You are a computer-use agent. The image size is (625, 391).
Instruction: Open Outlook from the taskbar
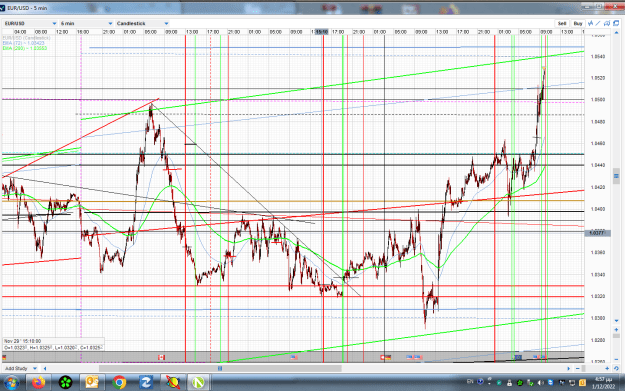click(x=92, y=383)
